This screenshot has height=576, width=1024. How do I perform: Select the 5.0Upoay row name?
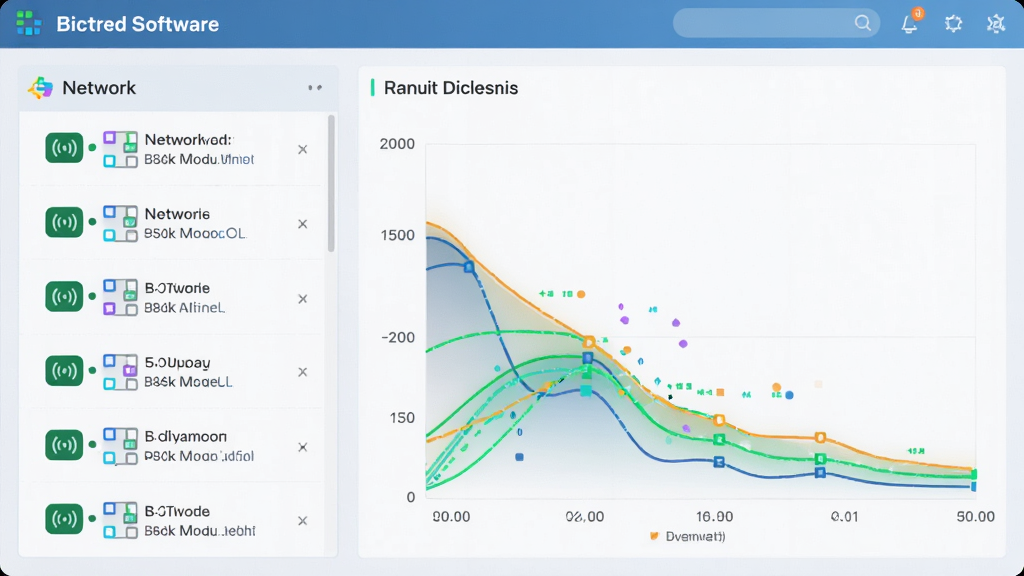pos(177,362)
